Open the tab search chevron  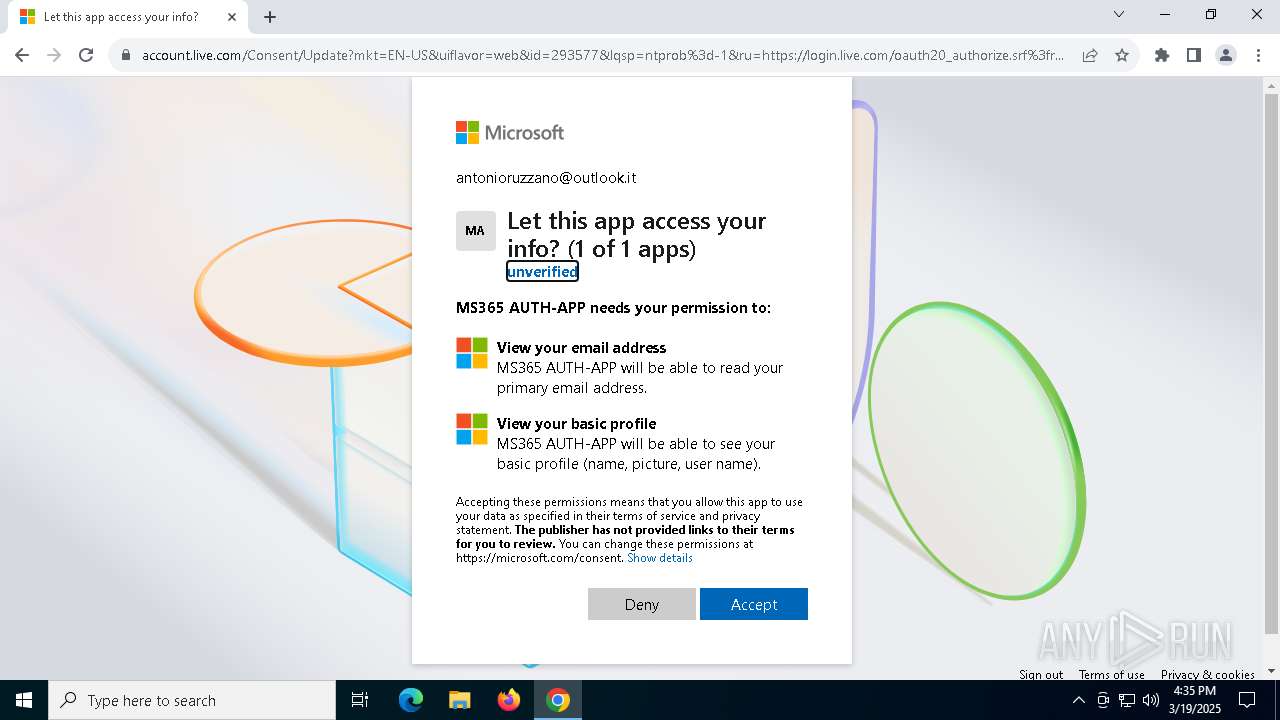1119,15
